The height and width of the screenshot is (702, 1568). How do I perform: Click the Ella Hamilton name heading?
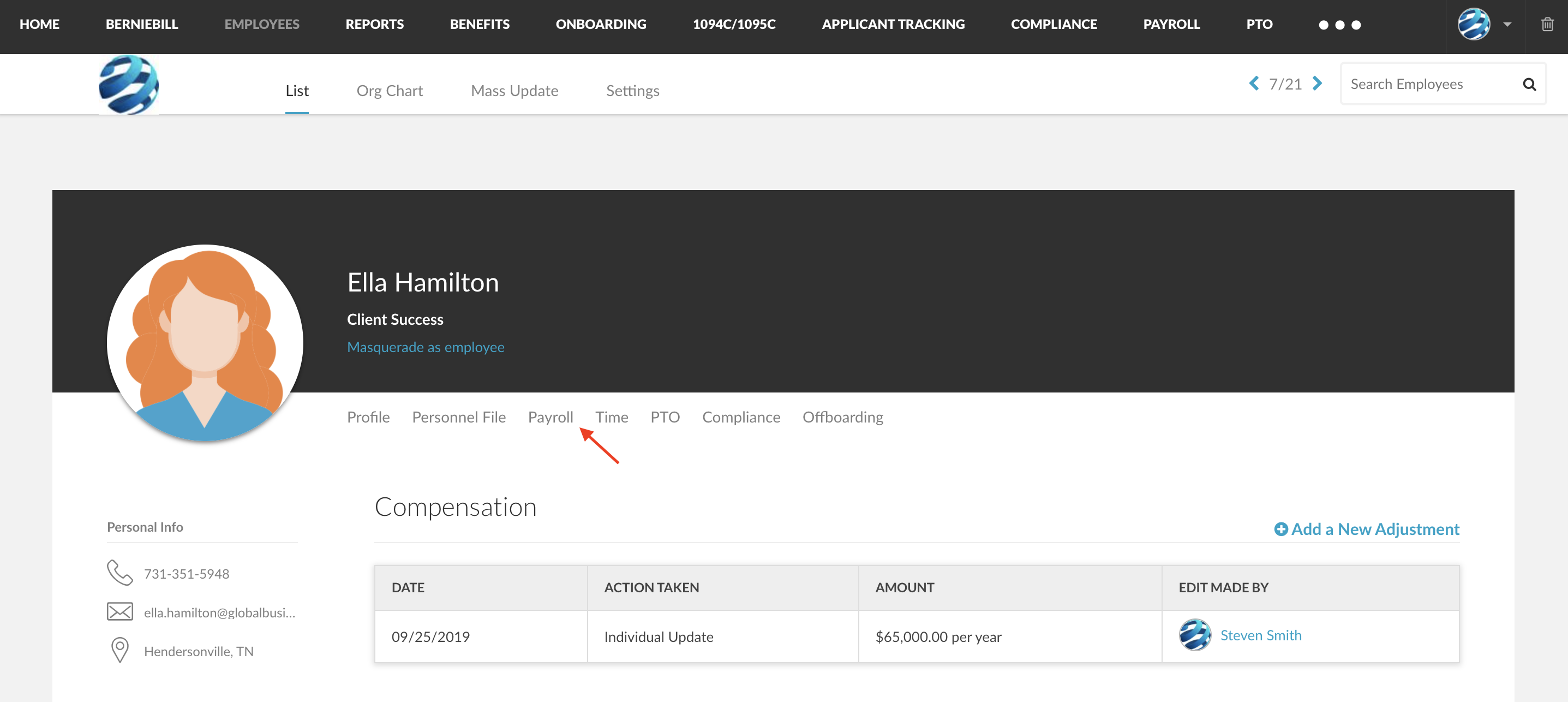(423, 283)
